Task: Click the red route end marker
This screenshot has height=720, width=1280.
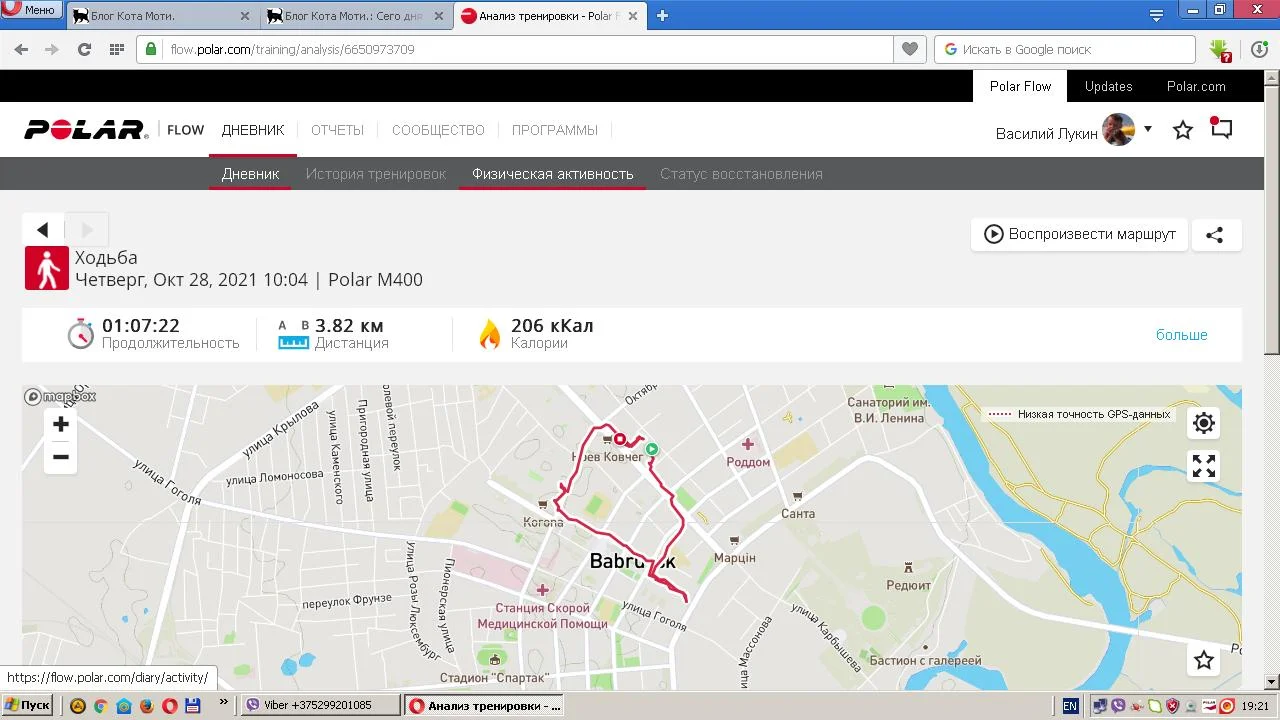Action: (x=620, y=439)
